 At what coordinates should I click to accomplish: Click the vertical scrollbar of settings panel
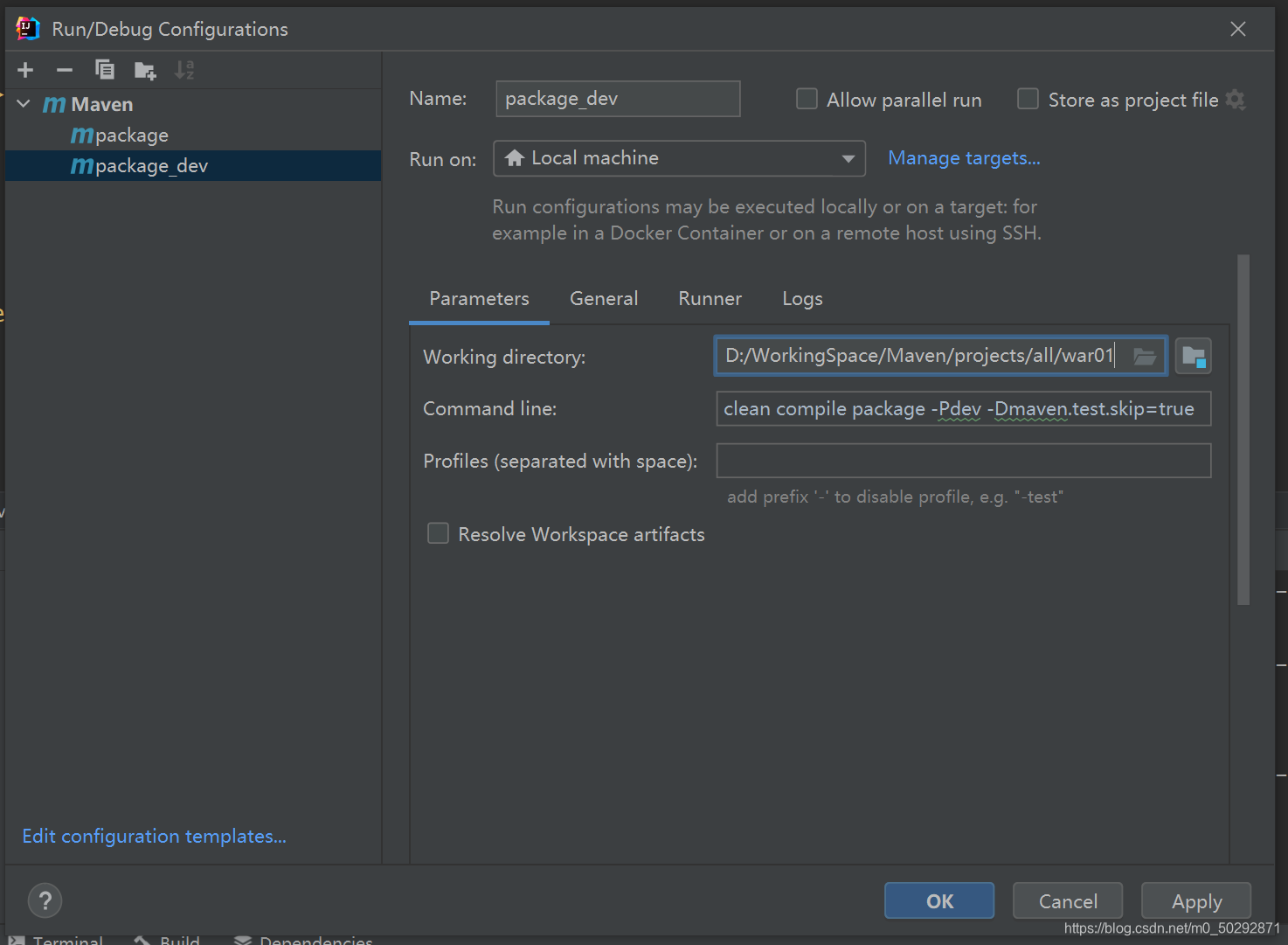pyautogui.click(x=1243, y=429)
